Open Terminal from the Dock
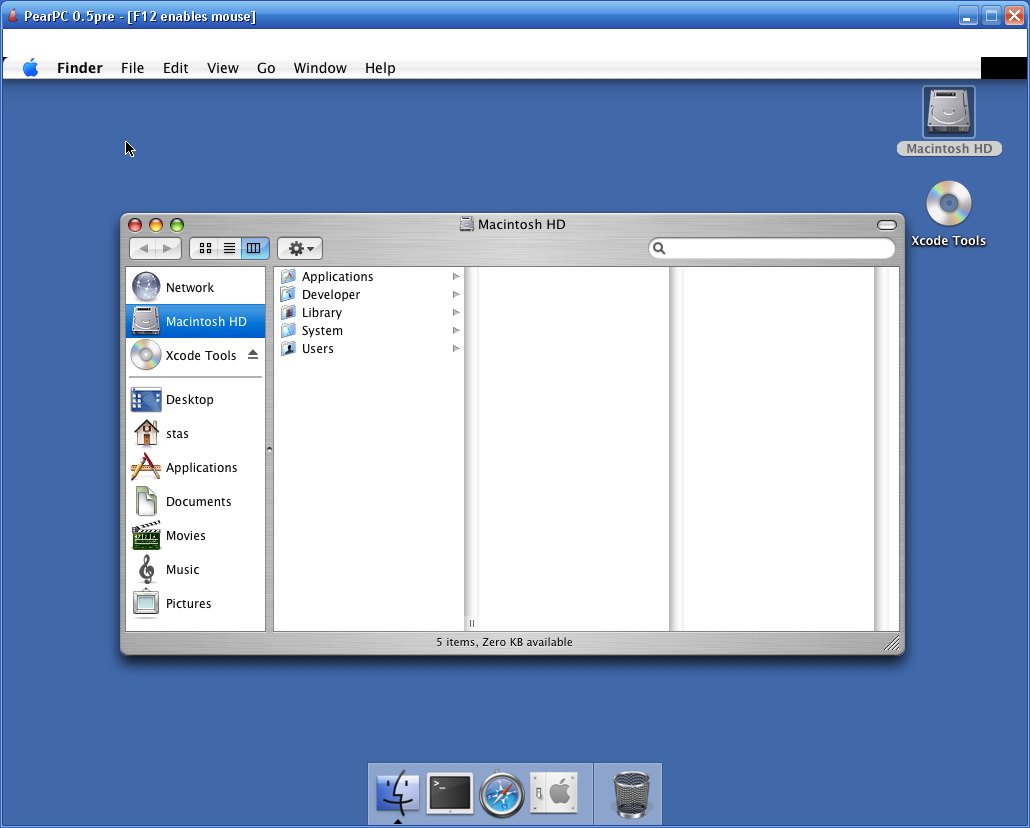This screenshot has width=1030, height=828. (x=449, y=793)
